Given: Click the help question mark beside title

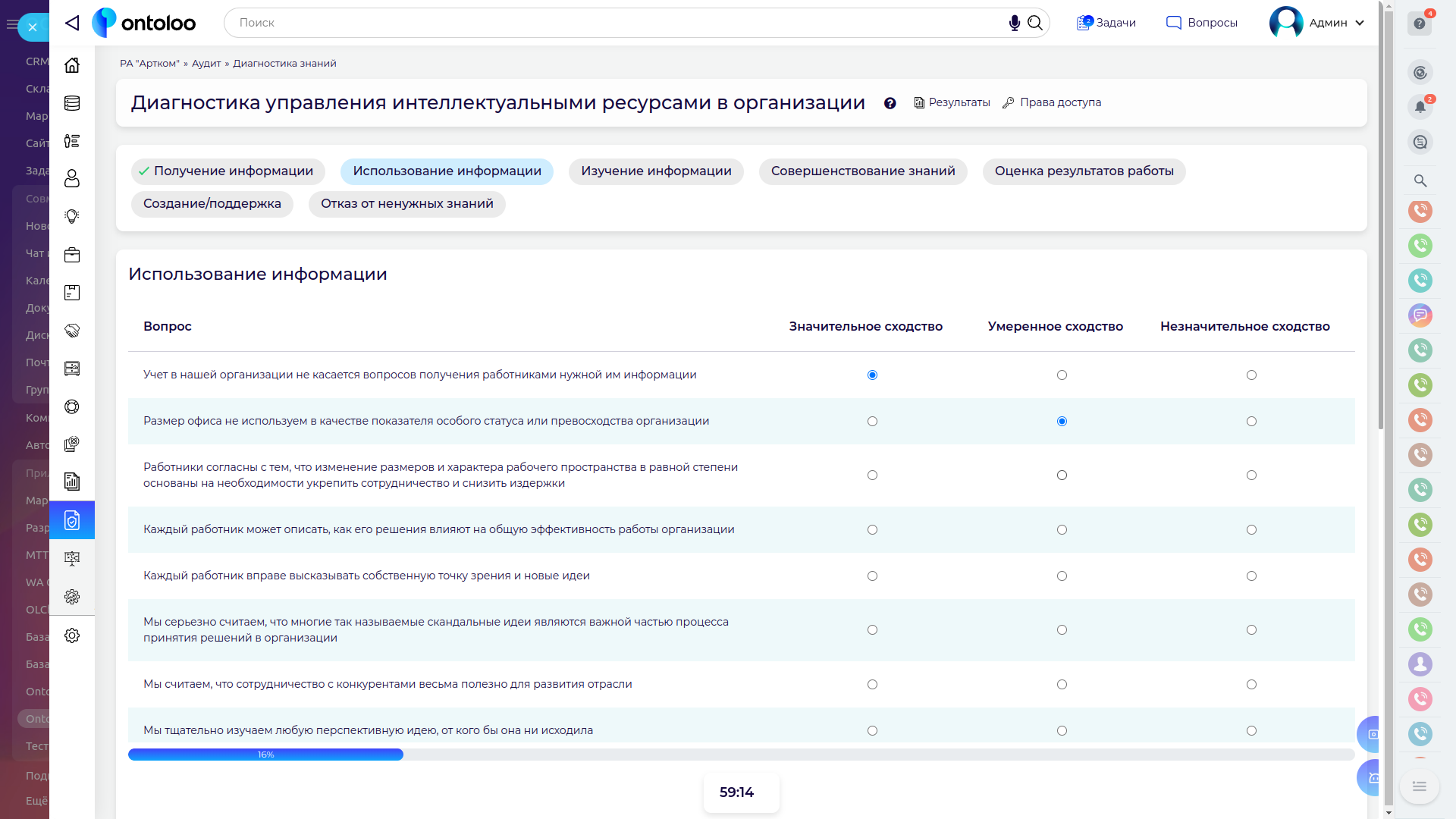Looking at the screenshot, I should click(x=890, y=103).
